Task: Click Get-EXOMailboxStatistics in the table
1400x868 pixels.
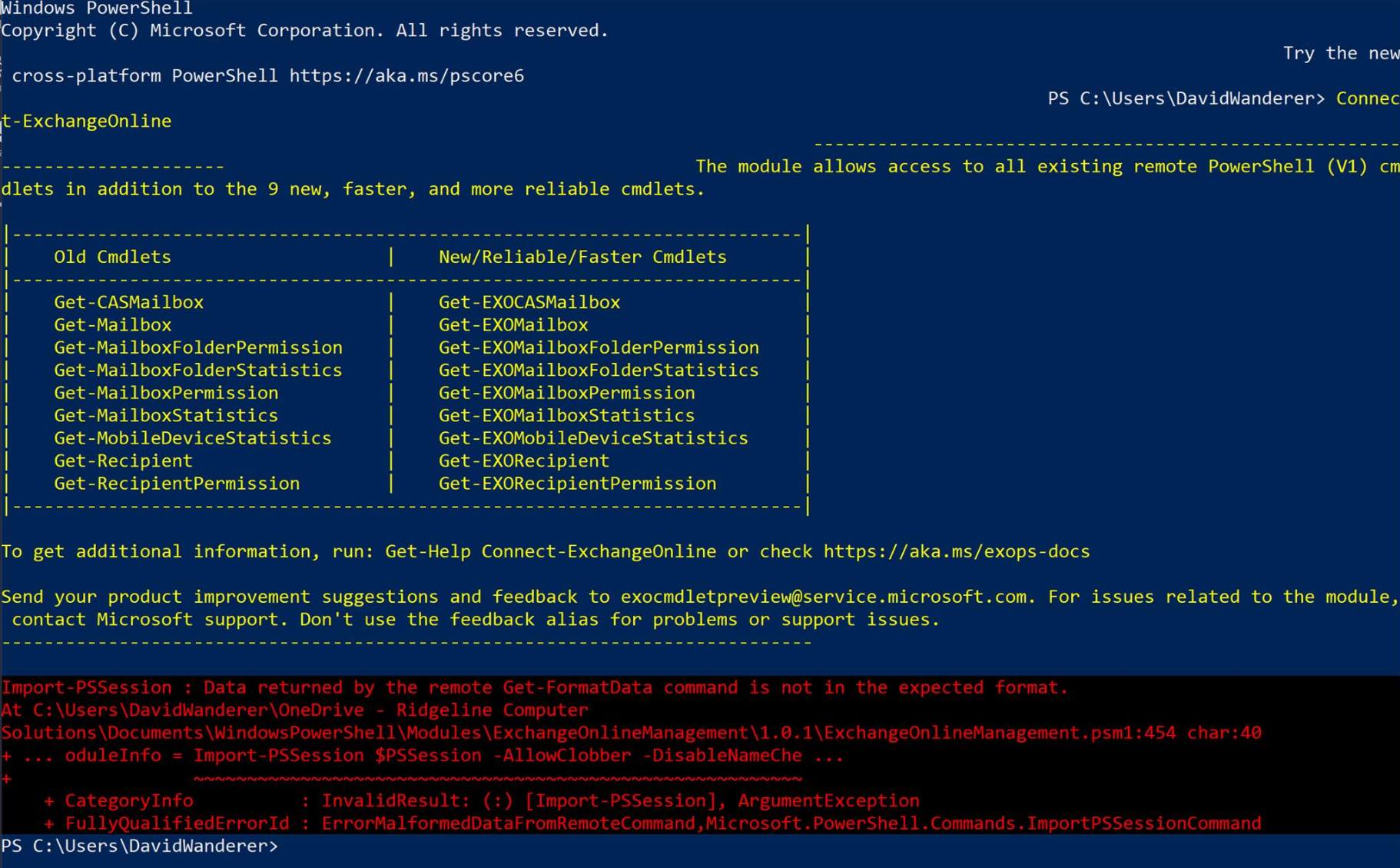Action: [x=566, y=416]
